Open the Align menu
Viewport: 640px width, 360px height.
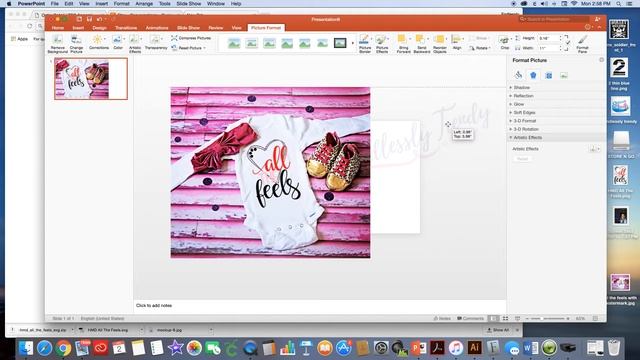pyautogui.click(x=457, y=43)
